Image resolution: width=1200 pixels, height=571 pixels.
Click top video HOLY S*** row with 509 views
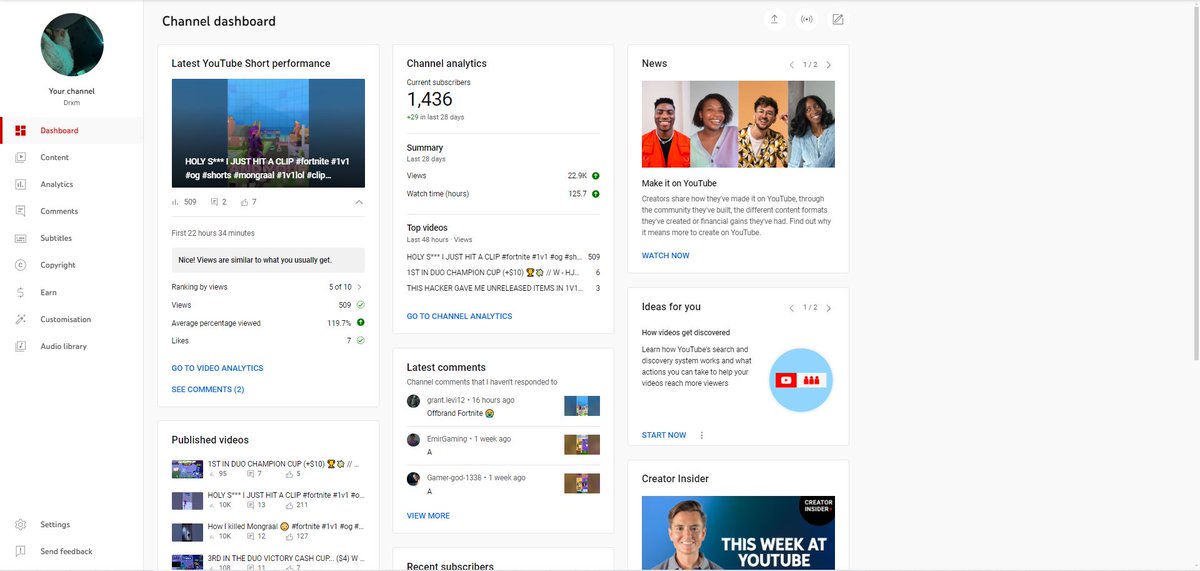(503, 257)
